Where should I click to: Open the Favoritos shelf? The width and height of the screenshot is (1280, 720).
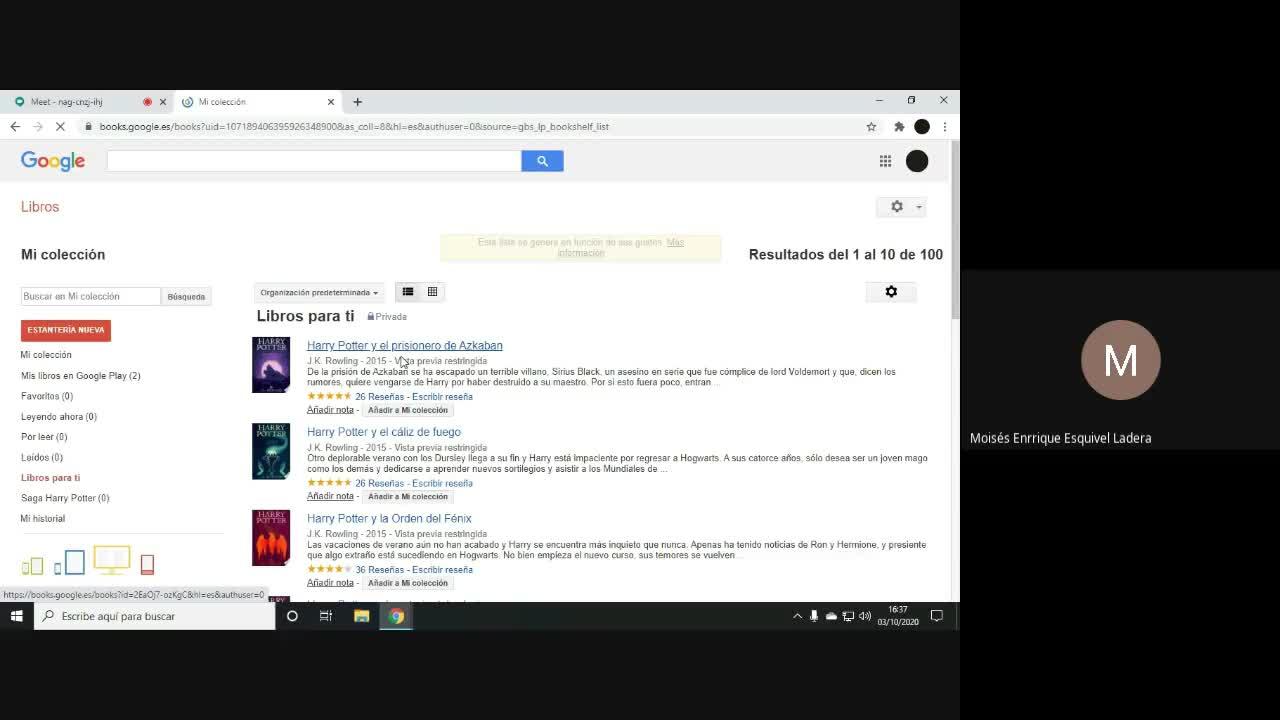[47, 396]
